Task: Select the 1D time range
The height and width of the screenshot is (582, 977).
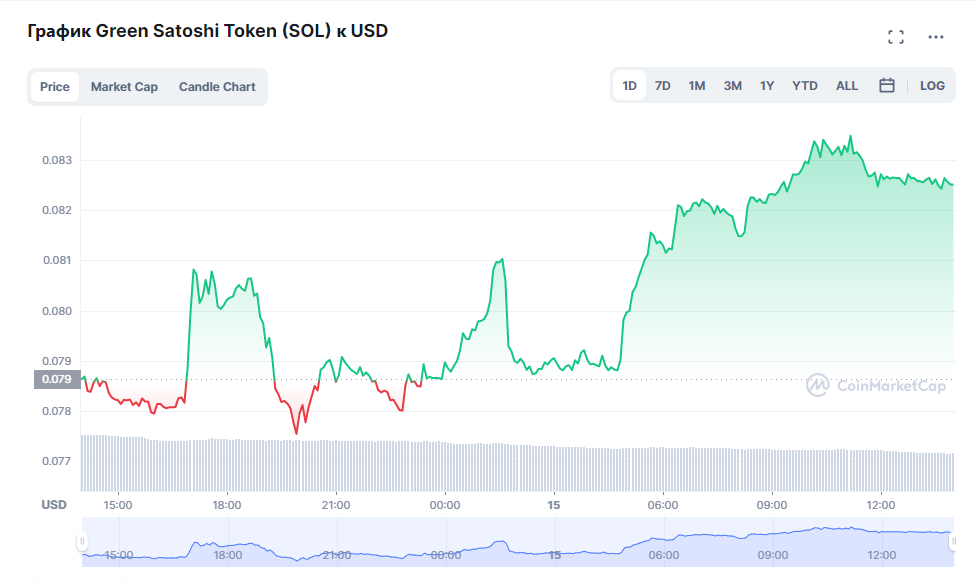Action: (629, 86)
